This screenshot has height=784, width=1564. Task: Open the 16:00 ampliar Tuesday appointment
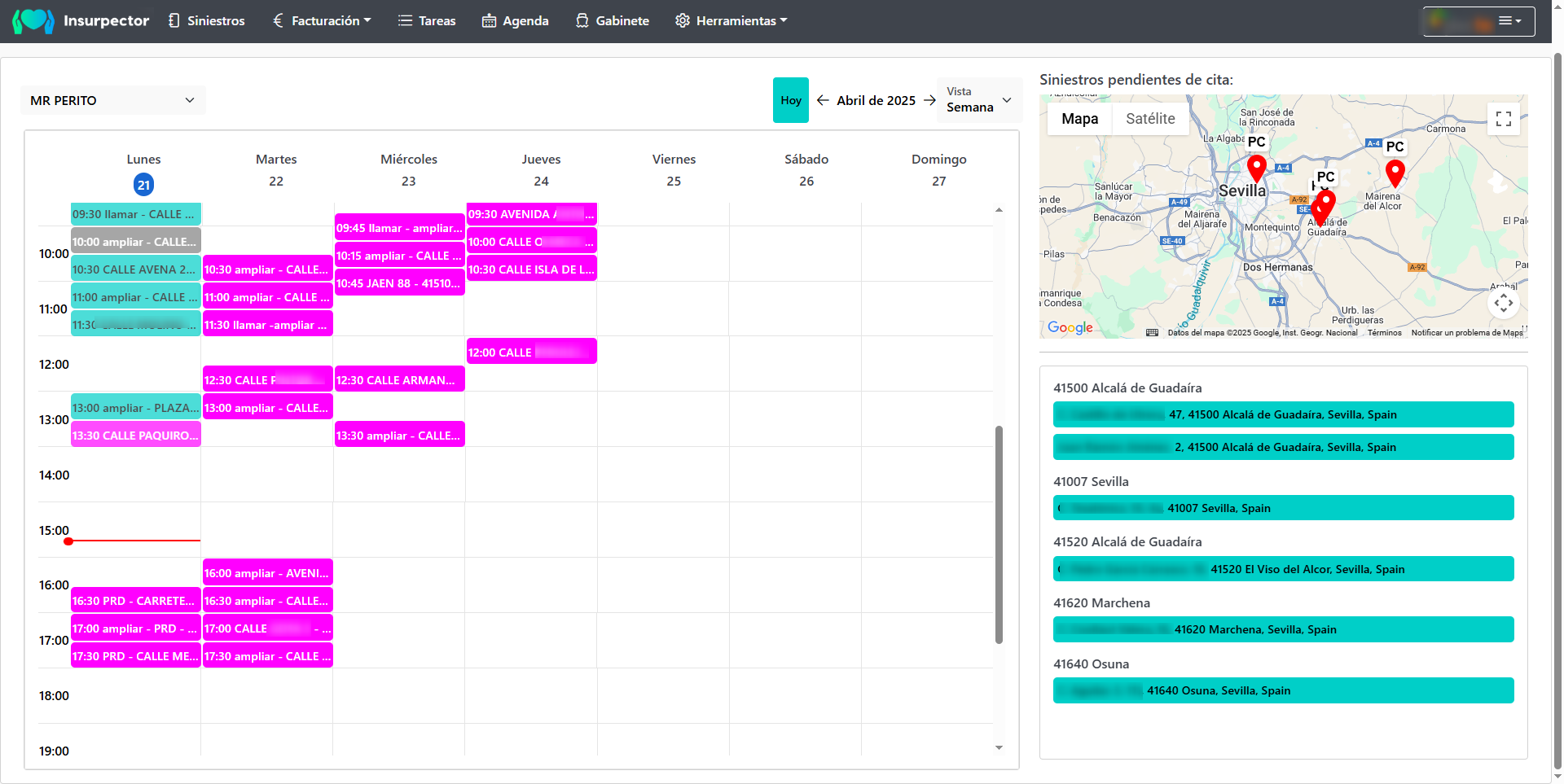[267, 573]
